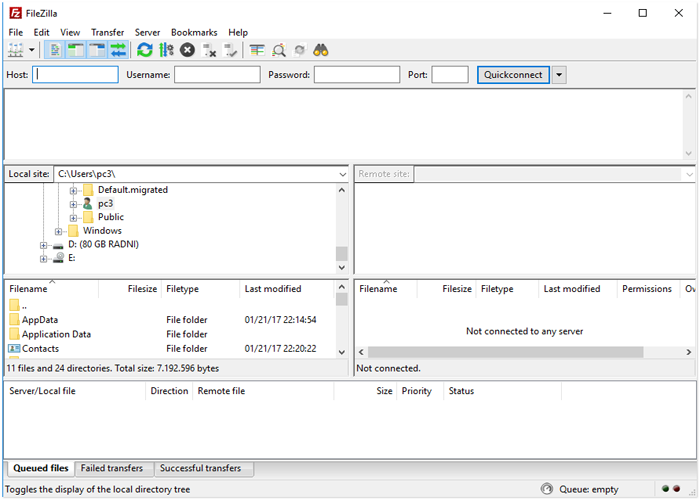
Task: Select D: (80 GB RADNI) drive
Action: [103, 244]
